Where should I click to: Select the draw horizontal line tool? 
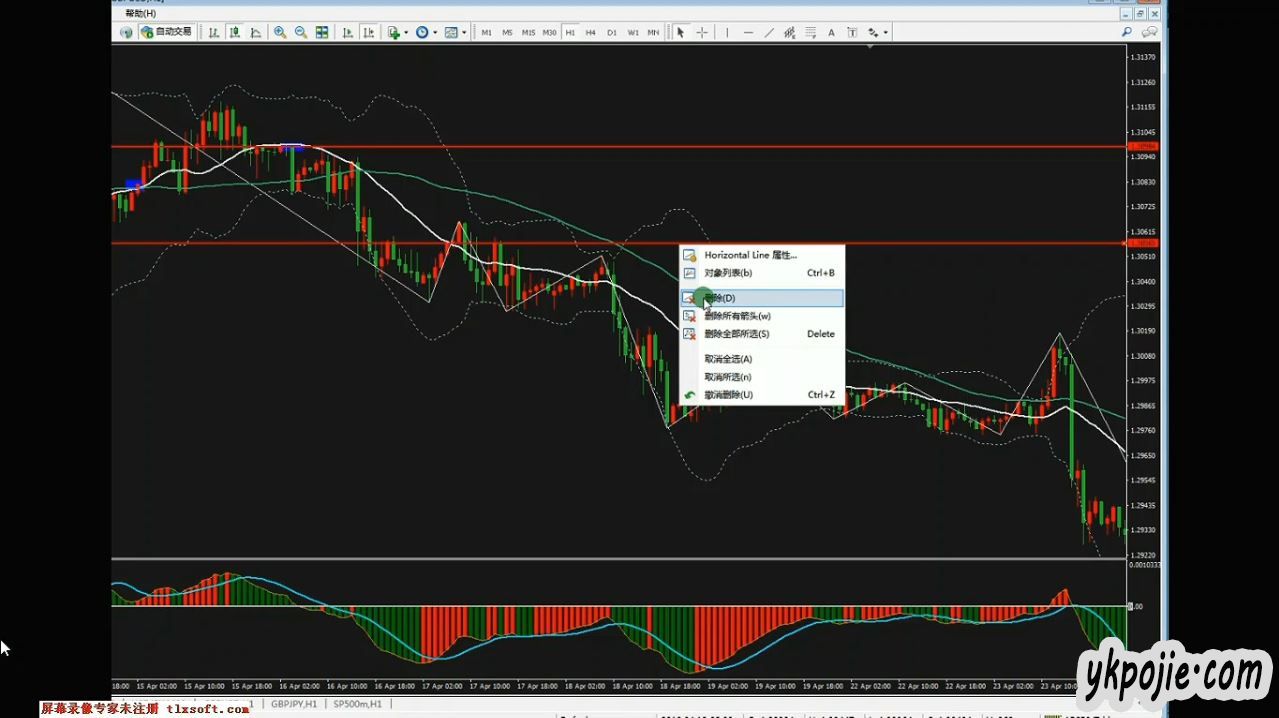pyautogui.click(x=748, y=32)
